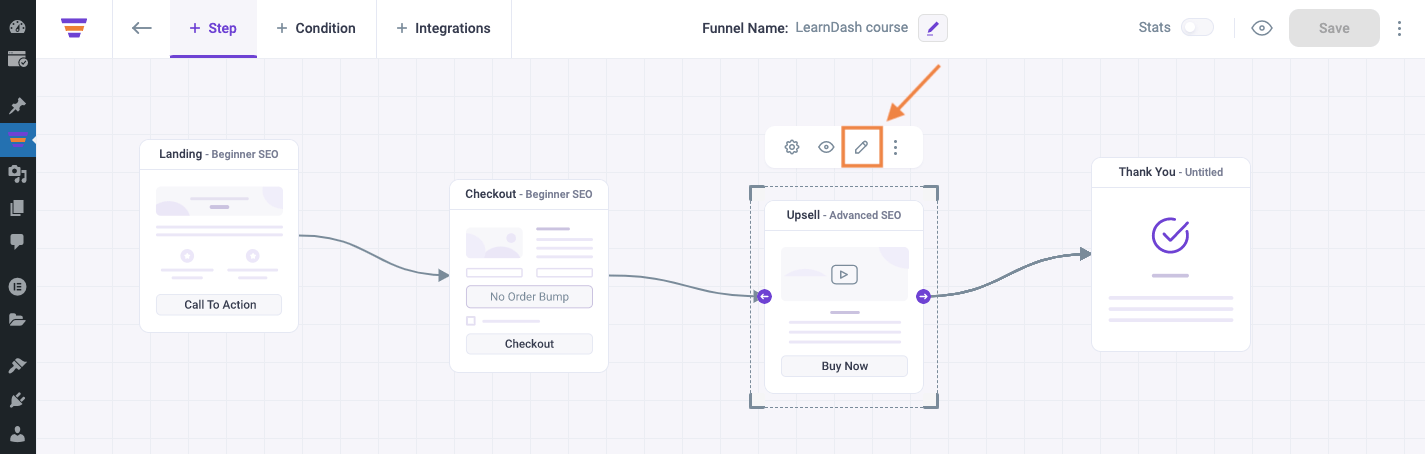
Task: Toggle the Stats switch
Action: [x=1197, y=28]
